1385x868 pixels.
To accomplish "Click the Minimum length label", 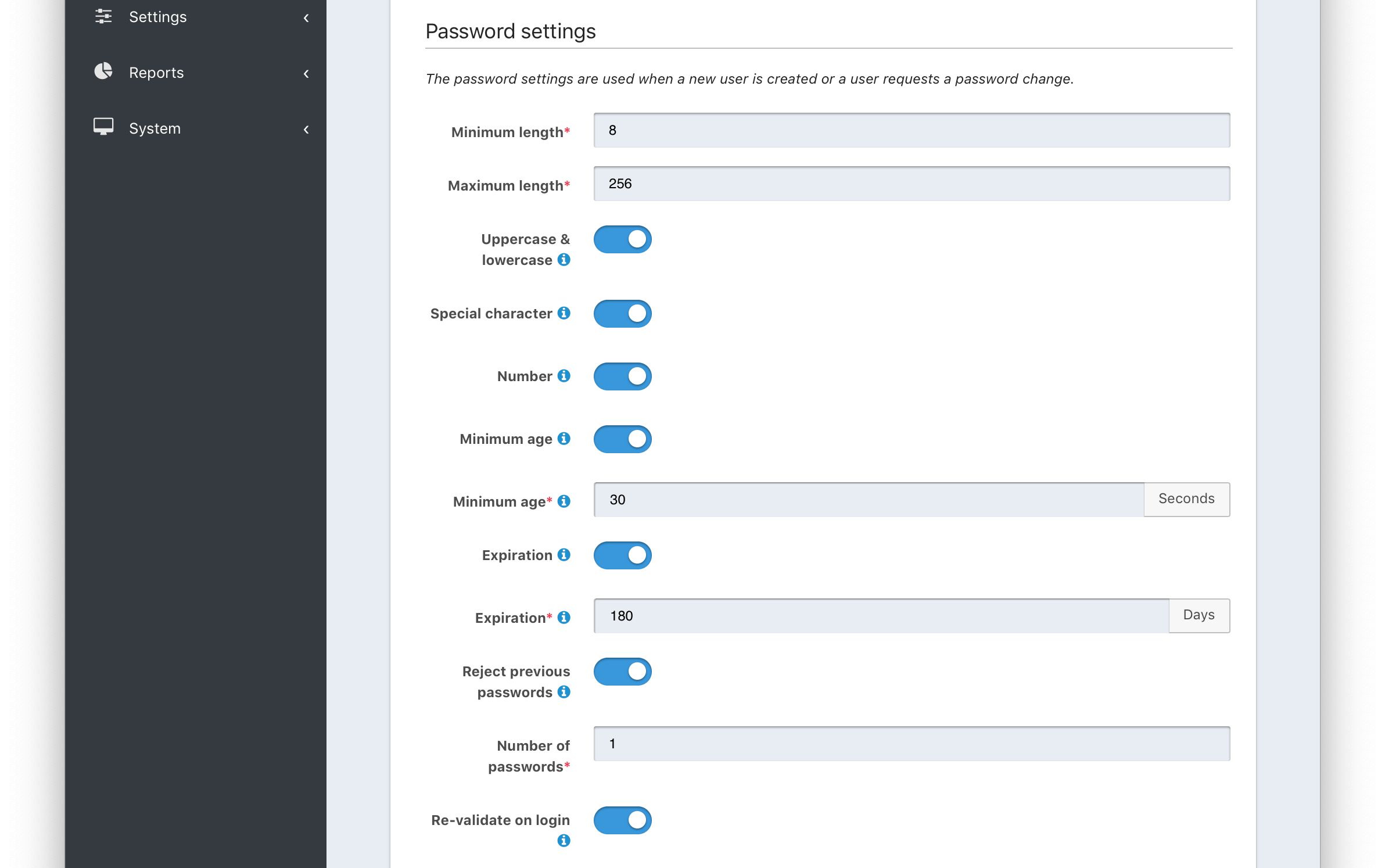I will point(511,132).
